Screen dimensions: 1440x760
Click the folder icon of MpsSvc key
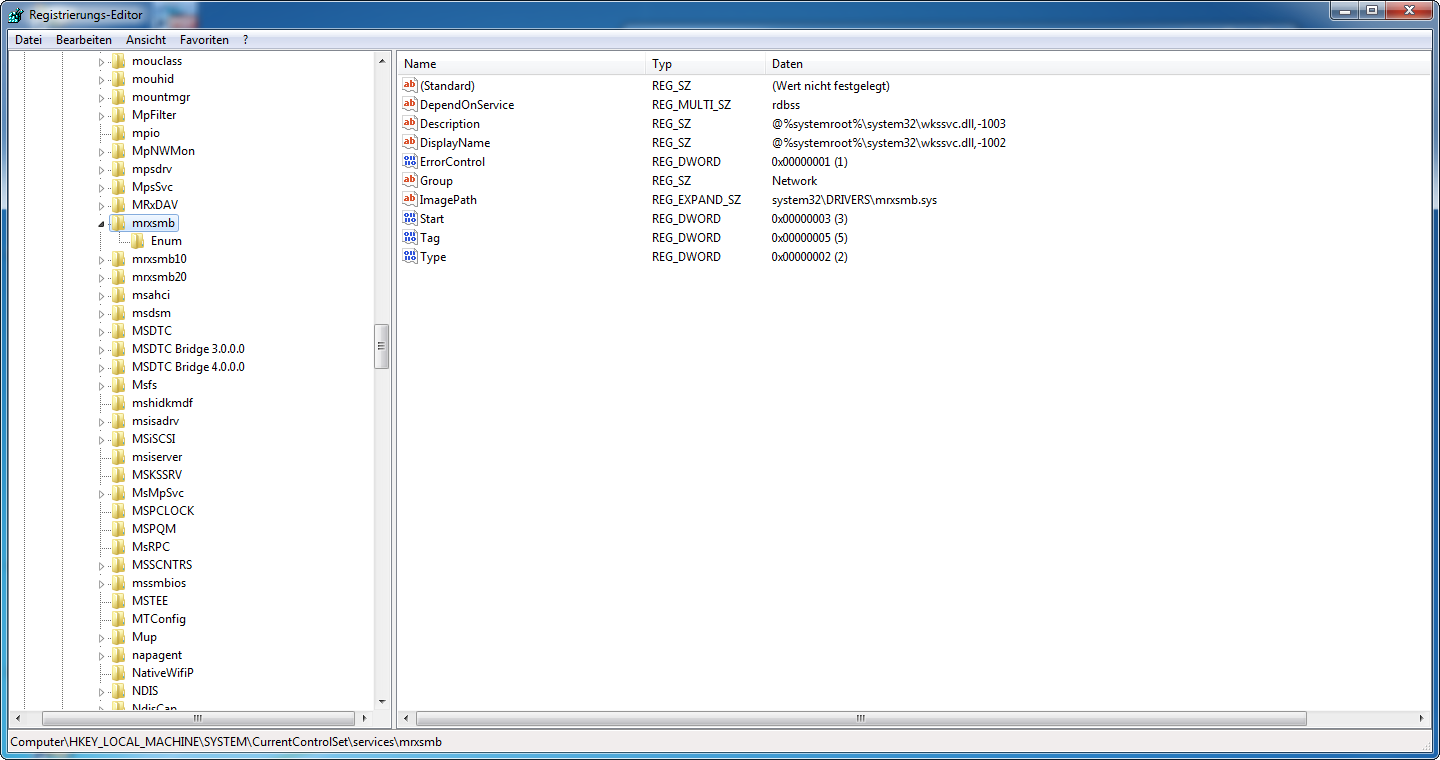coord(118,187)
